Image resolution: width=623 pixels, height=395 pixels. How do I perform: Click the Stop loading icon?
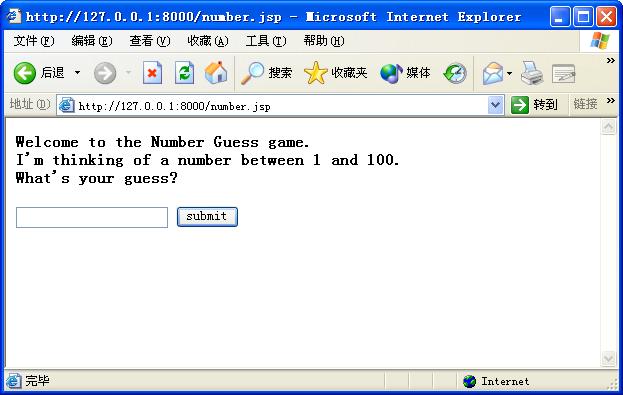(x=152, y=73)
